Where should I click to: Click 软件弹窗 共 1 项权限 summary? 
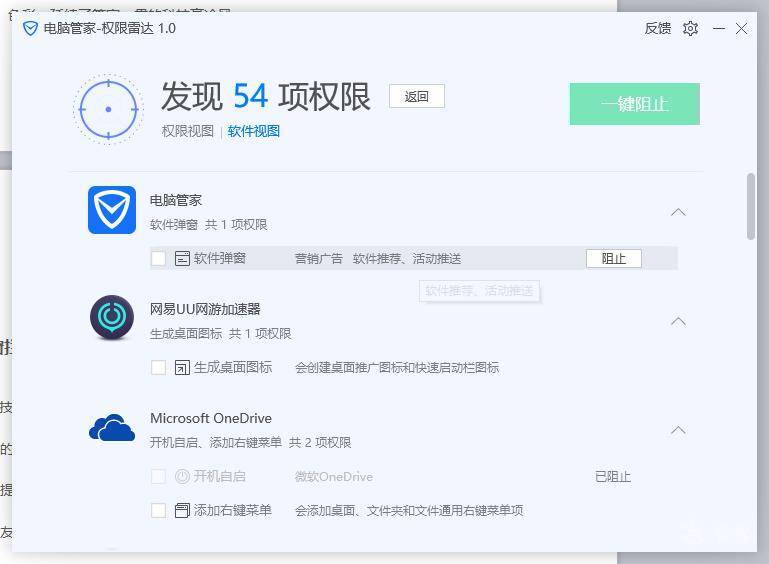(x=208, y=225)
